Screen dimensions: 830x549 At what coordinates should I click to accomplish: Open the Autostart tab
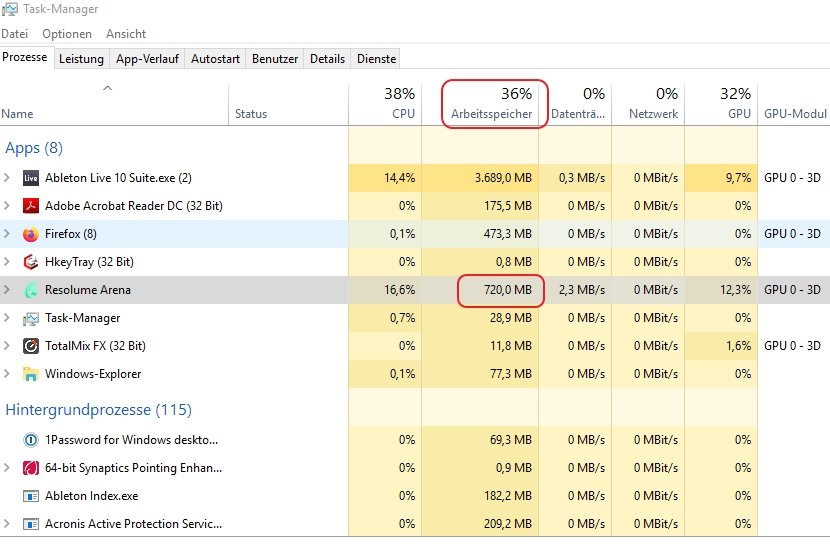tap(215, 59)
